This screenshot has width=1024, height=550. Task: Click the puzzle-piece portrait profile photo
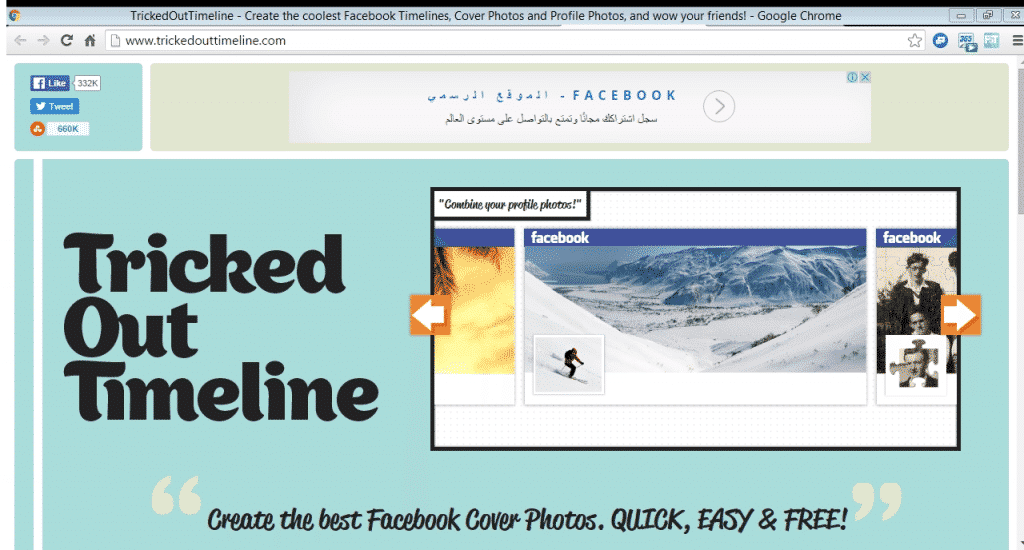tap(916, 365)
